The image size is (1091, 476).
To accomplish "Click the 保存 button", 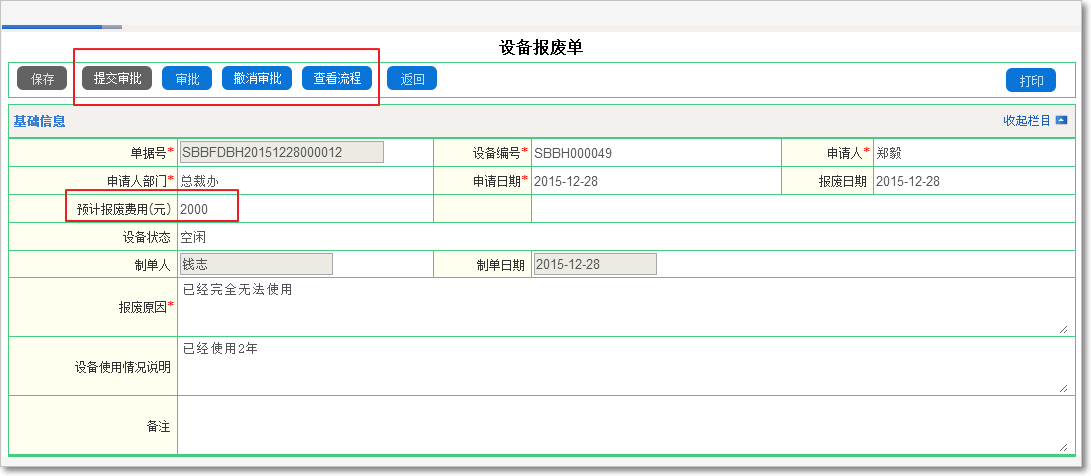I will click(42, 79).
